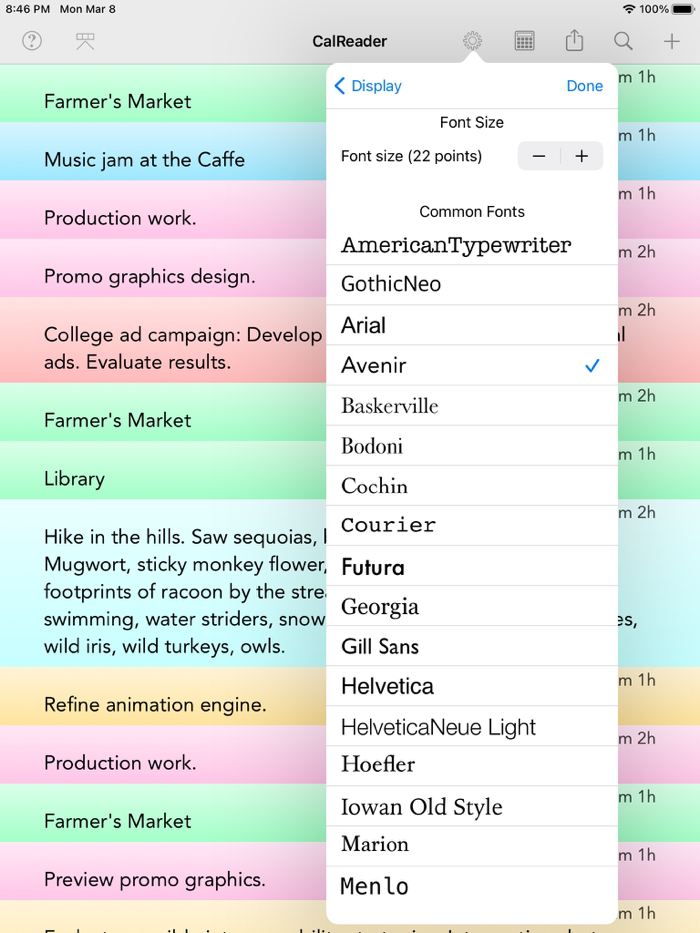Tap Done to close the popover

pyautogui.click(x=584, y=86)
